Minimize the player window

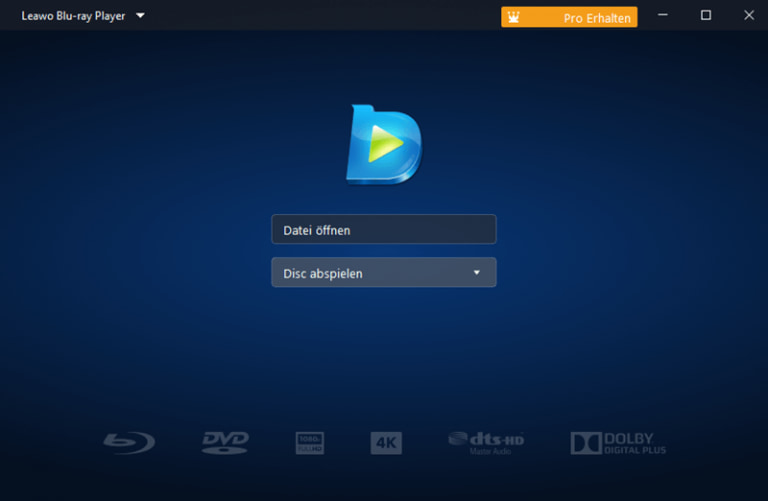tap(663, 15)
